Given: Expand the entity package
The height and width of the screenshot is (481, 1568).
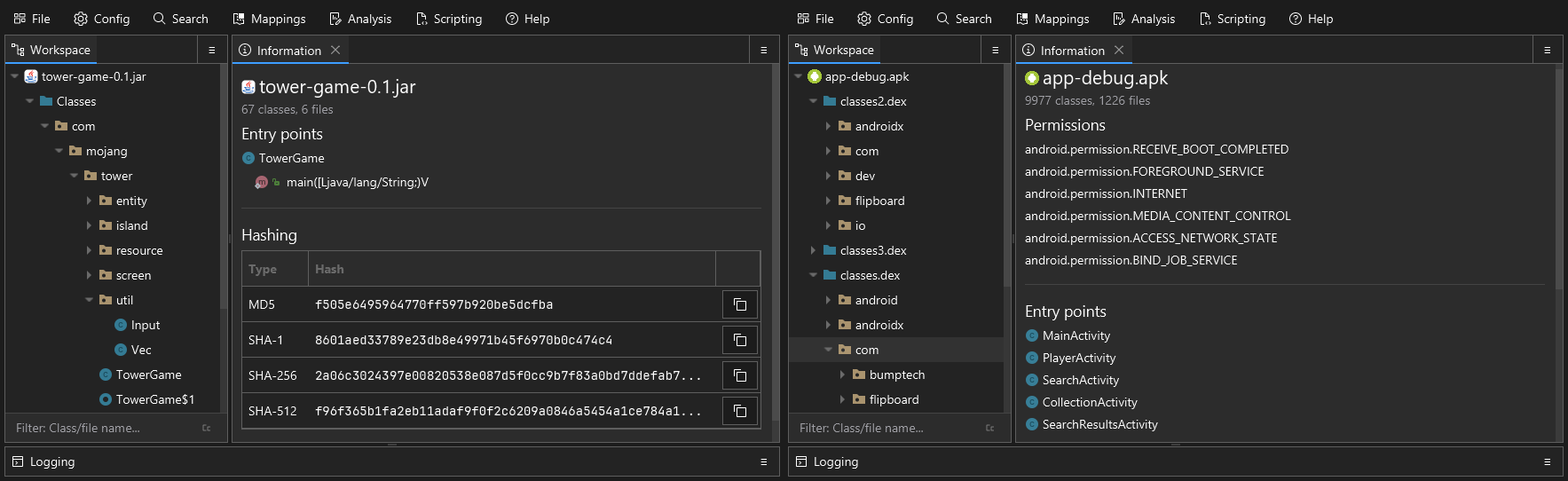Looking at the screenshot, I should [89, 201].
